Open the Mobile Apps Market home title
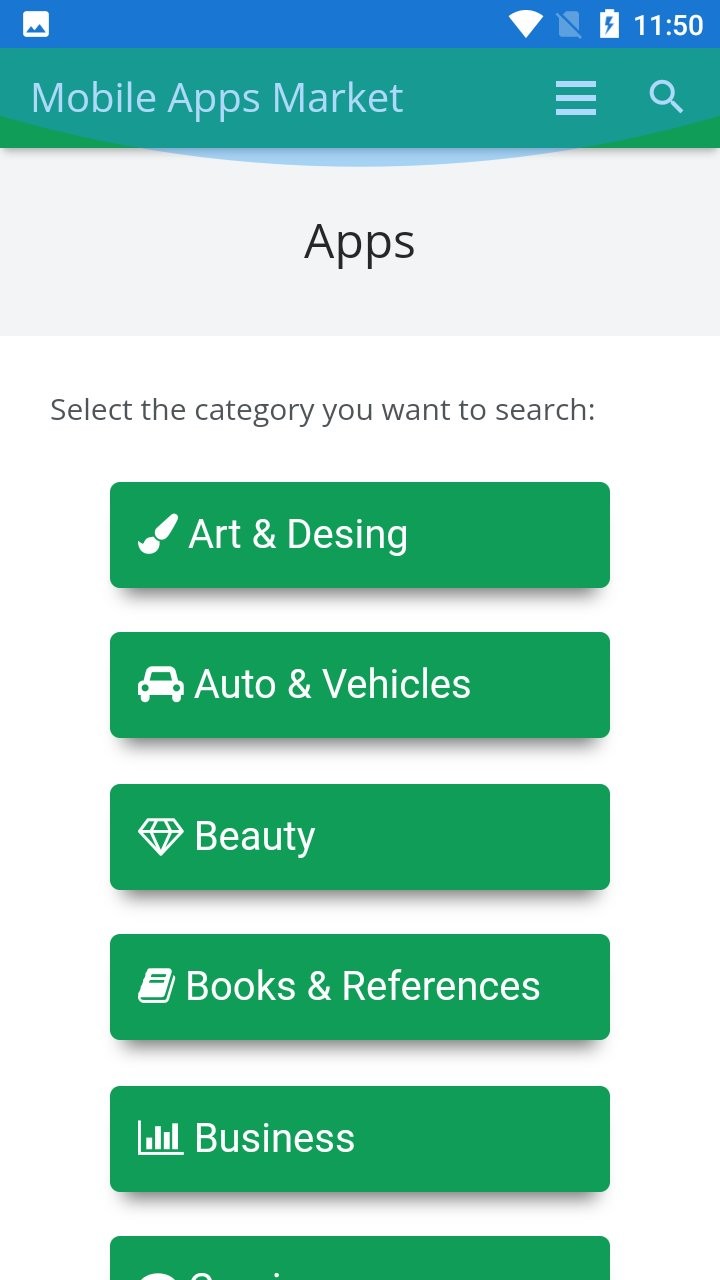The image size is (720, 1280). pyautogui.click(x=217, y=98)
